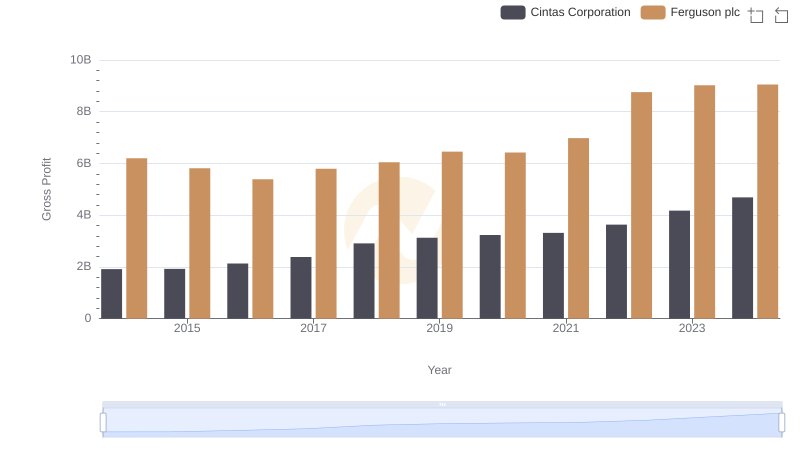Click Ferguson plc bar for 2015

pyautogui.click(x=199, y=243)
